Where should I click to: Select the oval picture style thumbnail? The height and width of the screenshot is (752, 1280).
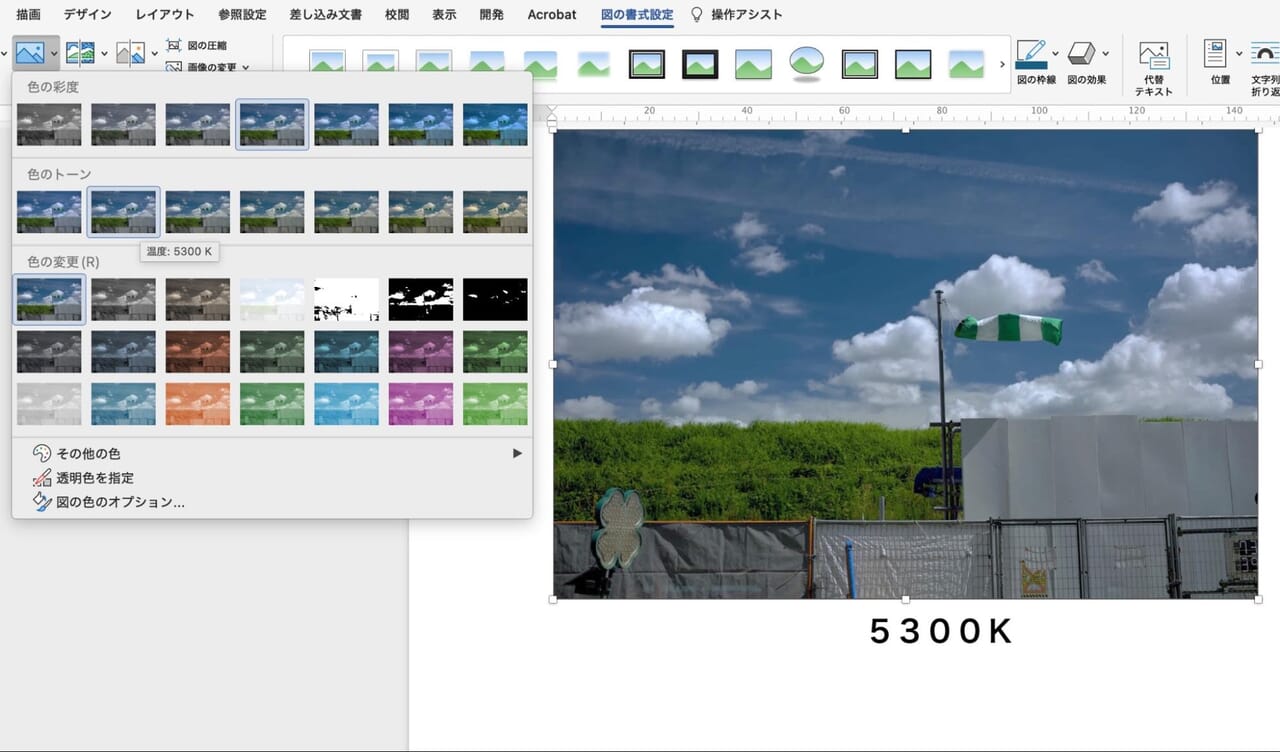pyautogui.click(x=806, y=63)
